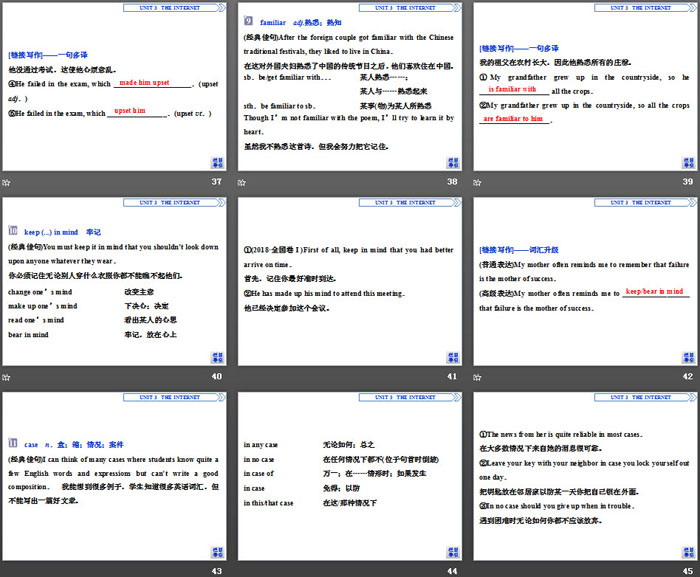Click the animation star under slide 37
The image size is (700, 577).
[x=7, y=182]
